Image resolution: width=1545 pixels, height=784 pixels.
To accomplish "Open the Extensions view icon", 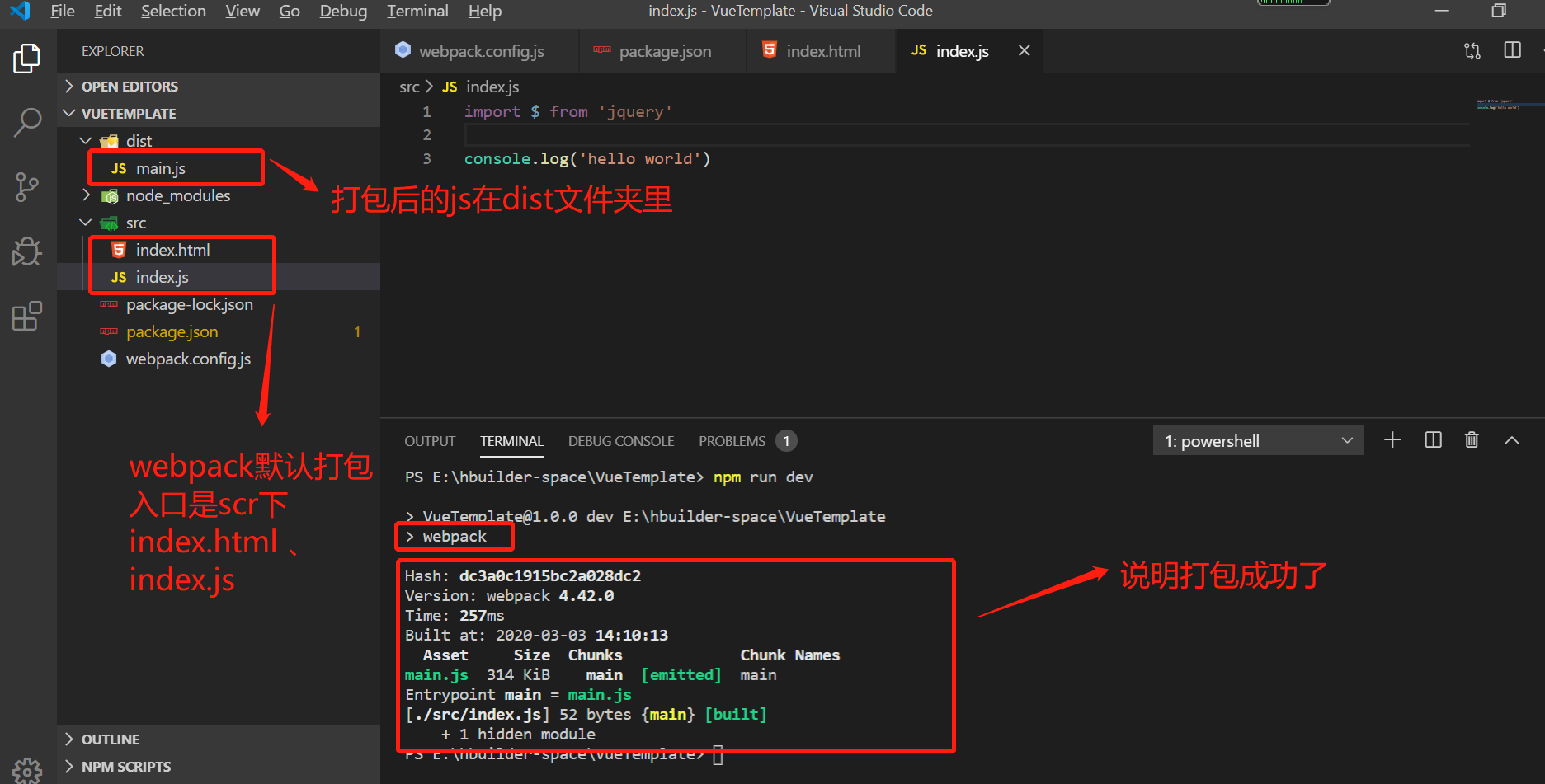I will point(27,316).
